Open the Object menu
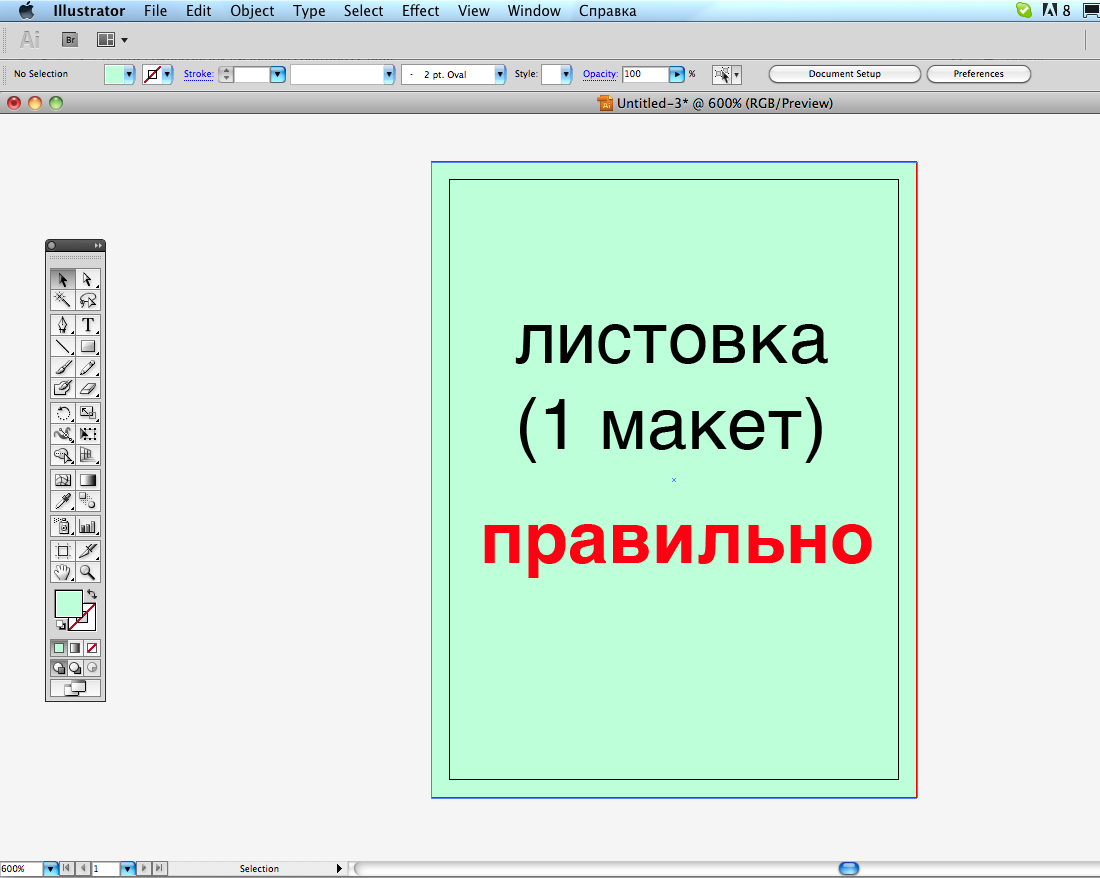Image resolution: width=1100 pixels, height=878 pixels. [252, 11]
